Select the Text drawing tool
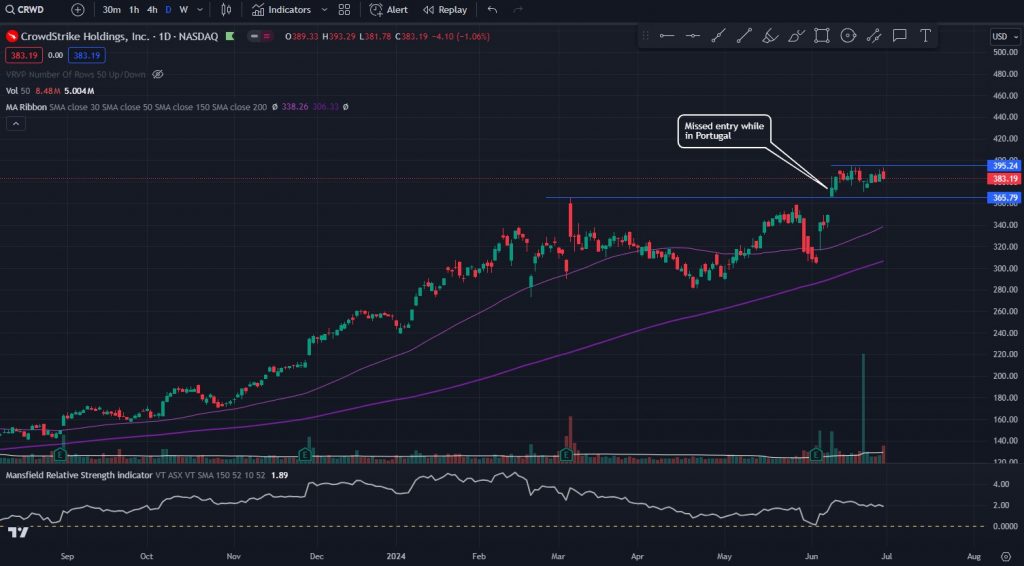Screen dimensions: 1024x566 pos(925,36)
